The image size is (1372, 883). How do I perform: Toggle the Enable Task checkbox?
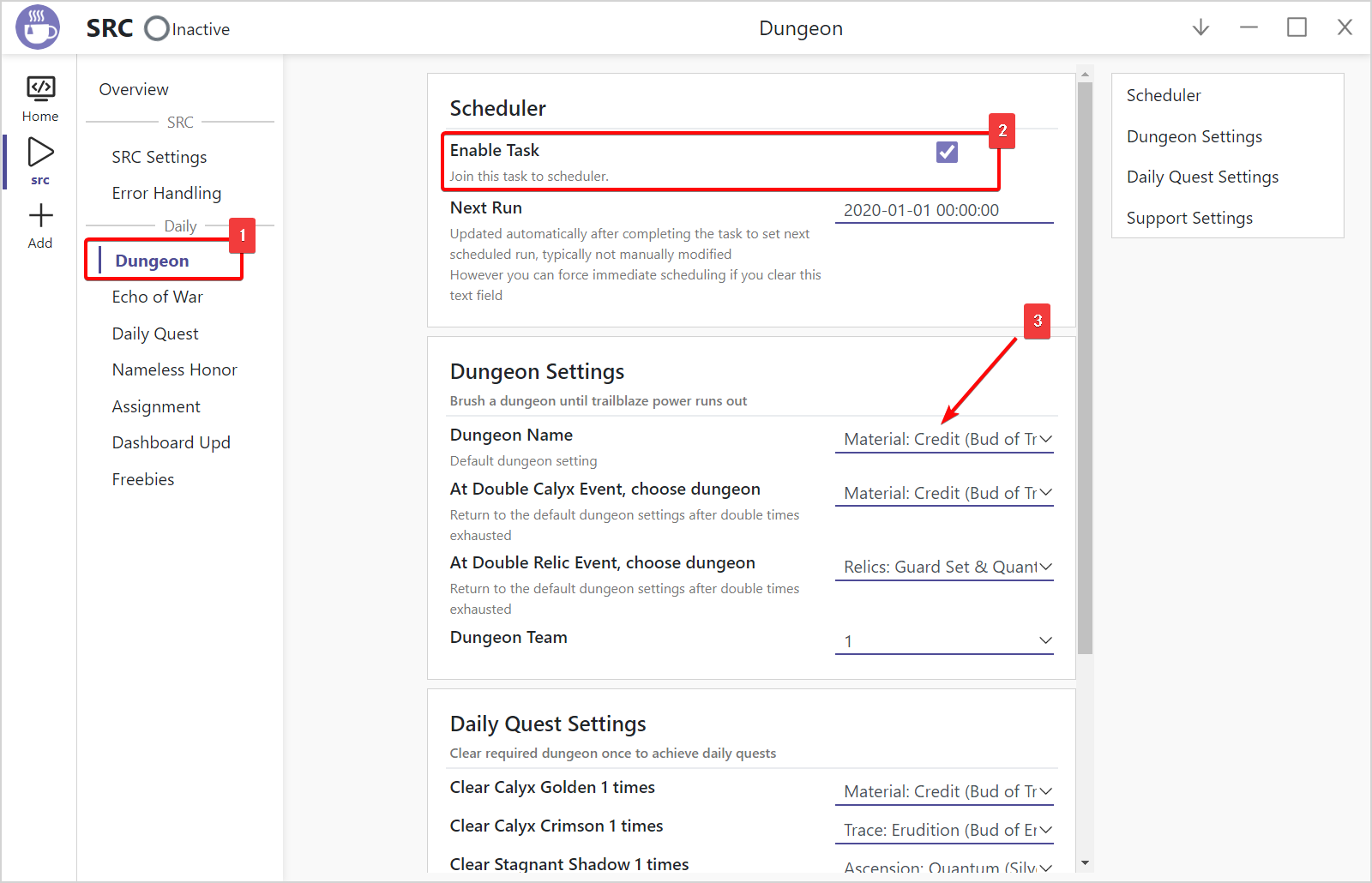tap(947, 152)
